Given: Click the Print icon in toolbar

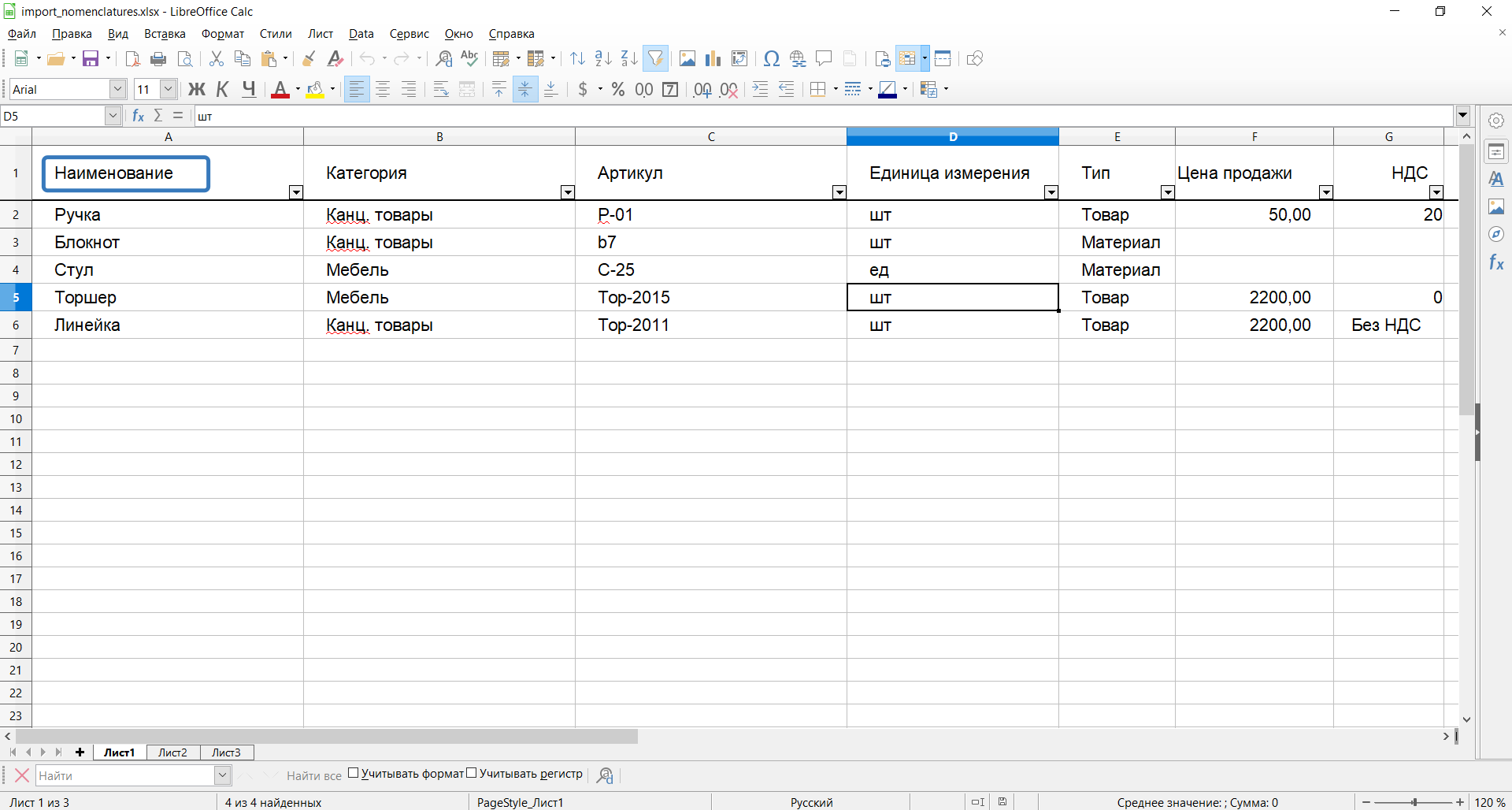Looking at the screenshot, I should 158,59.
